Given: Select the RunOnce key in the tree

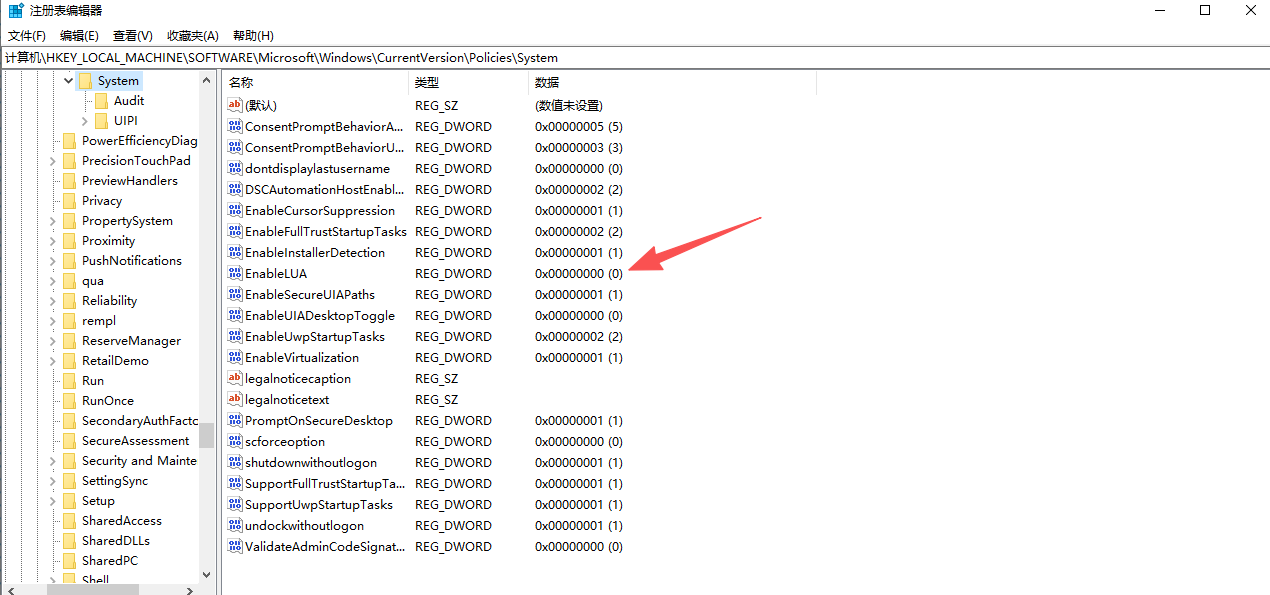Looking at the screenshot, I should [108, 401].
